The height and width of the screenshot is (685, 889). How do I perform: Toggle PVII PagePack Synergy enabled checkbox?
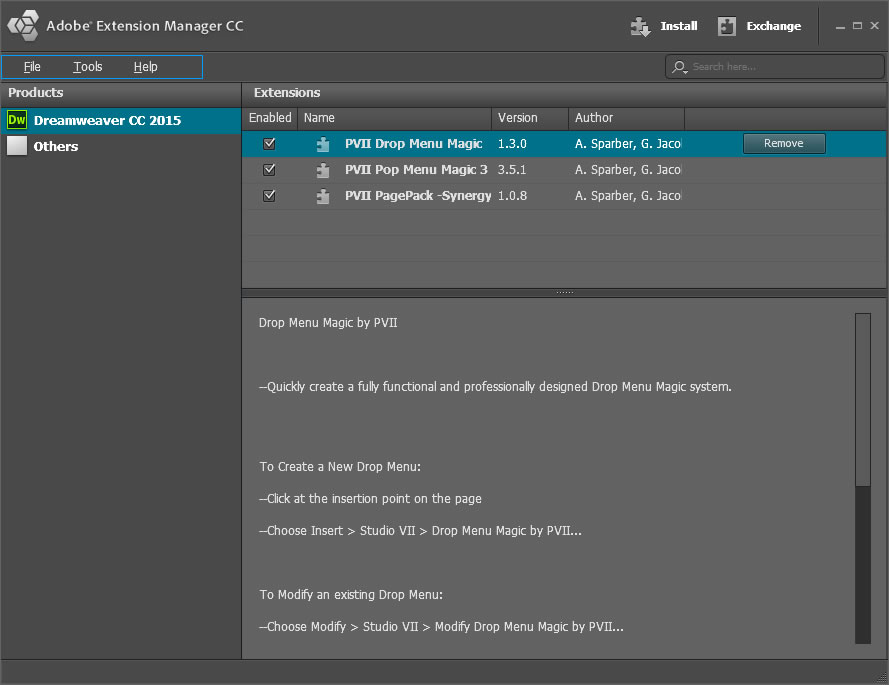coord(269,196)
